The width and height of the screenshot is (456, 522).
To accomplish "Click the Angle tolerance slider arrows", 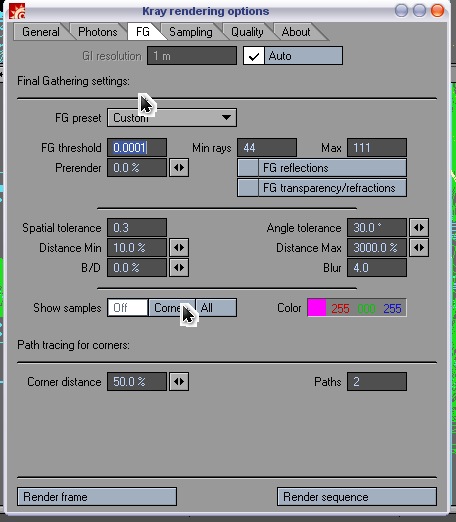I will [x=419, y=228].
